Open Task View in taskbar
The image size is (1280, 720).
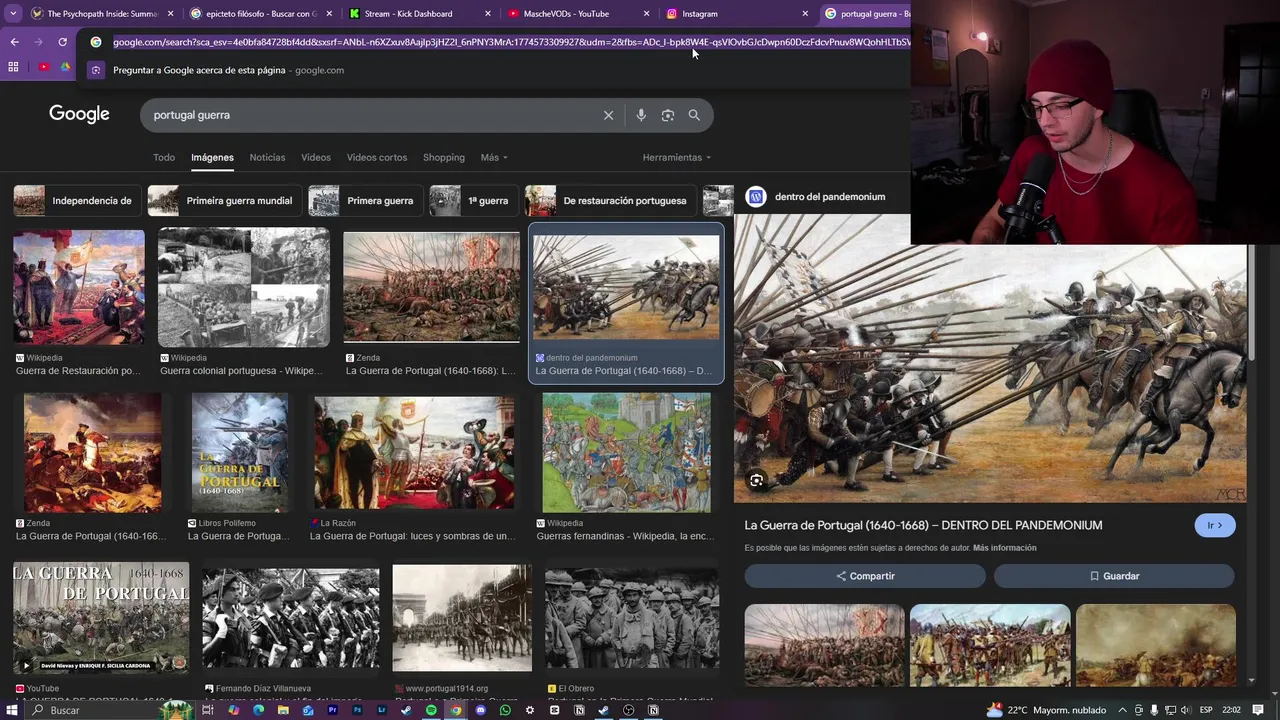pos(208,710)
